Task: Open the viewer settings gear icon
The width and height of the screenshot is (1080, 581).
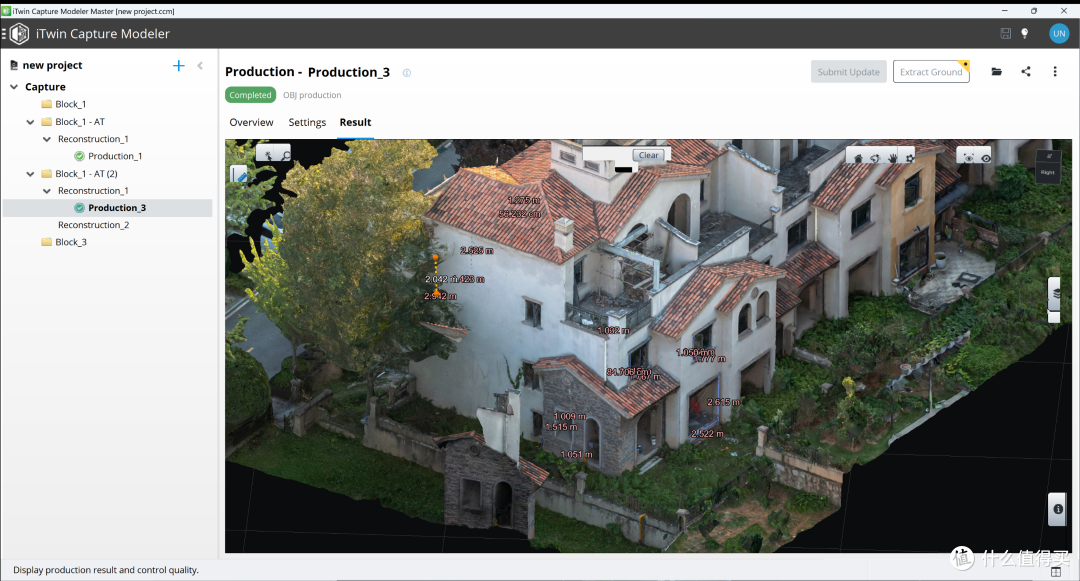Action: click(x=910, y=158)
